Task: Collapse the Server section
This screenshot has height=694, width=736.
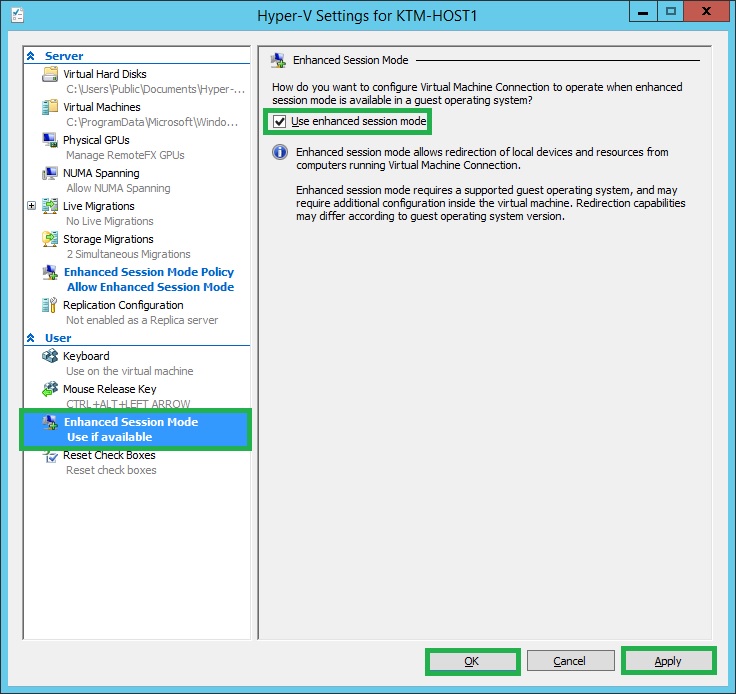Action: (31, 56)
